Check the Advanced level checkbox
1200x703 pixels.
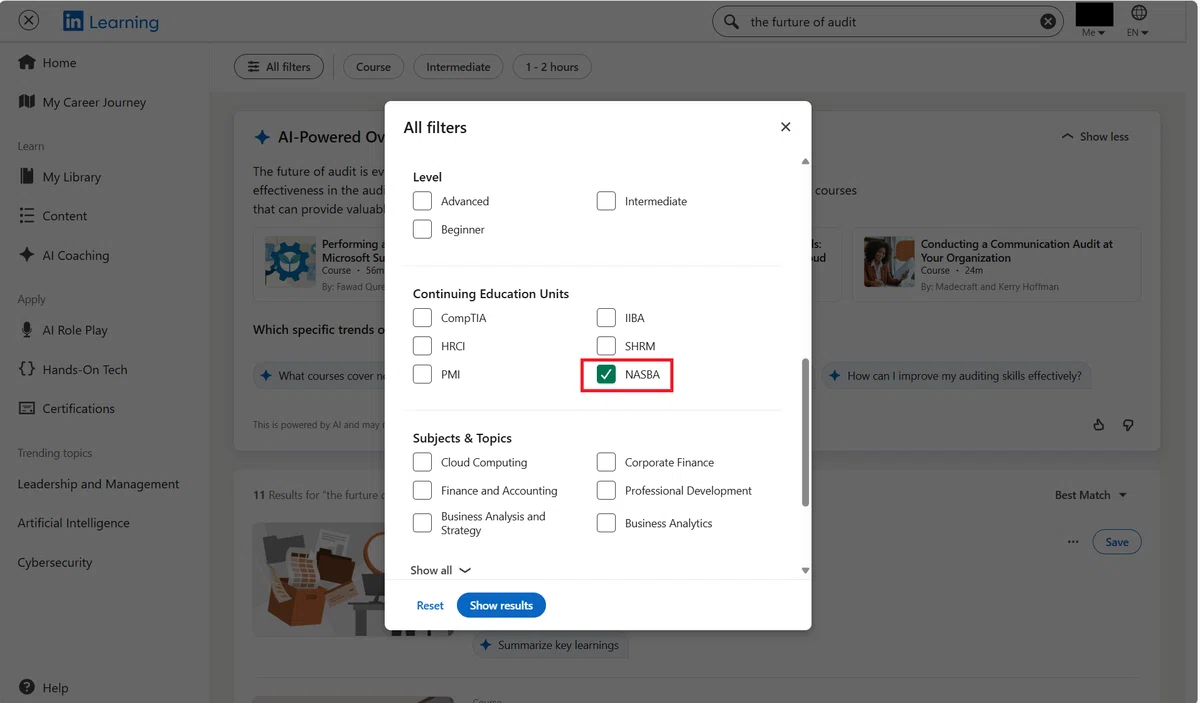click(422, 201)
